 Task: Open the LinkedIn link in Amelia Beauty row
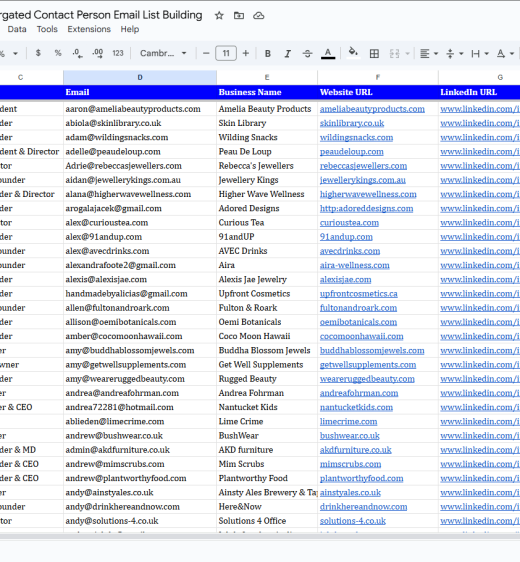[480, 109]
